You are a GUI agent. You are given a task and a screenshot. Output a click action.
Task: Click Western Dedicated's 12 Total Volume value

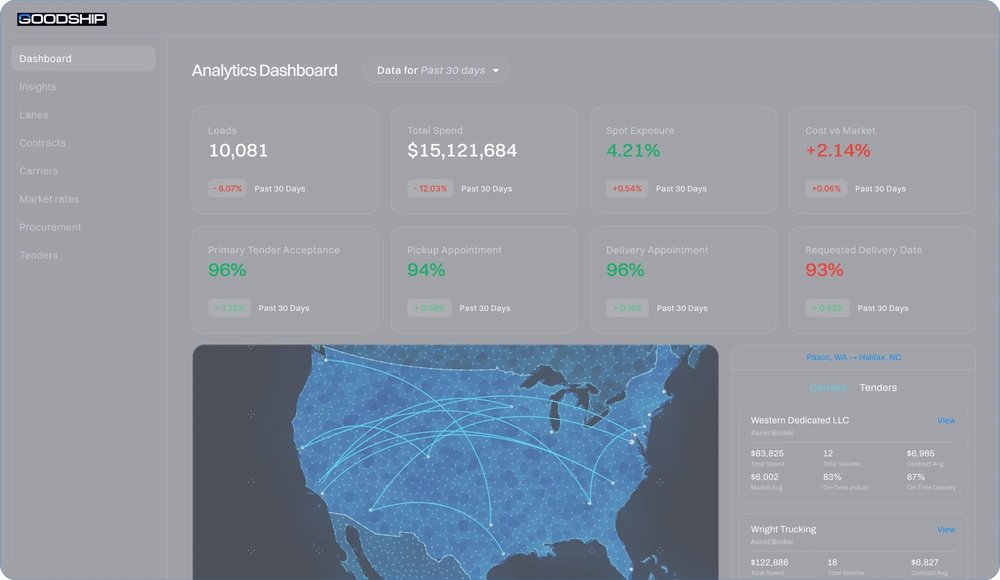coord(828,454)
